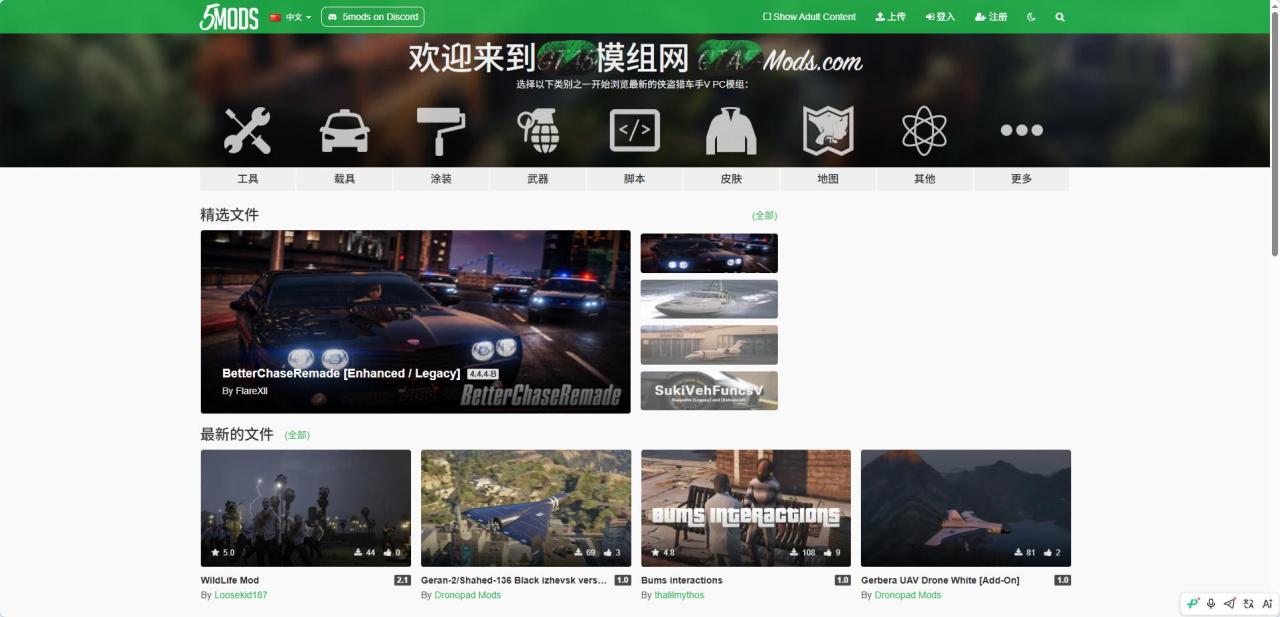Select the 其他 tab
Screen dimensions: 1280x617
pos(924,179)
